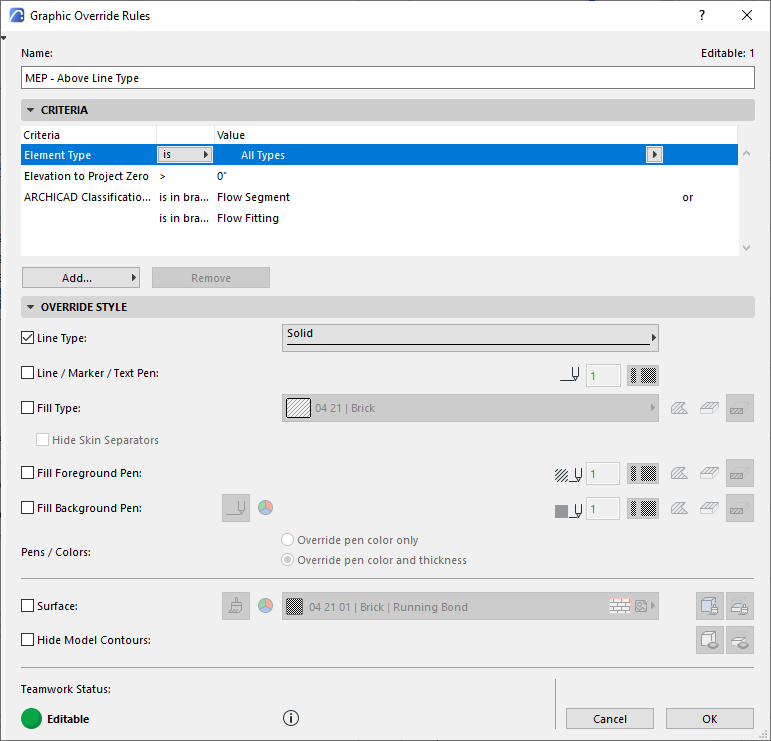Open the Solid line type dropdown
The height and width of the screenshot is (741, 771).
click(x=470, y=338)
